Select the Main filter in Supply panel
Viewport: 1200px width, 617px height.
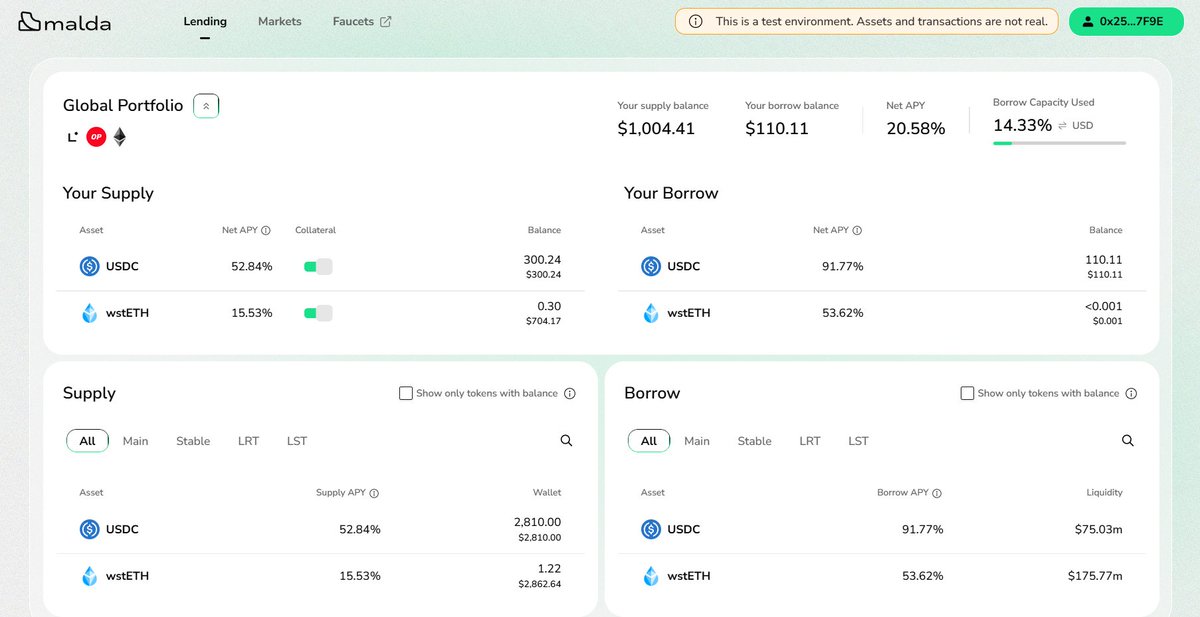tap(135, 441)
